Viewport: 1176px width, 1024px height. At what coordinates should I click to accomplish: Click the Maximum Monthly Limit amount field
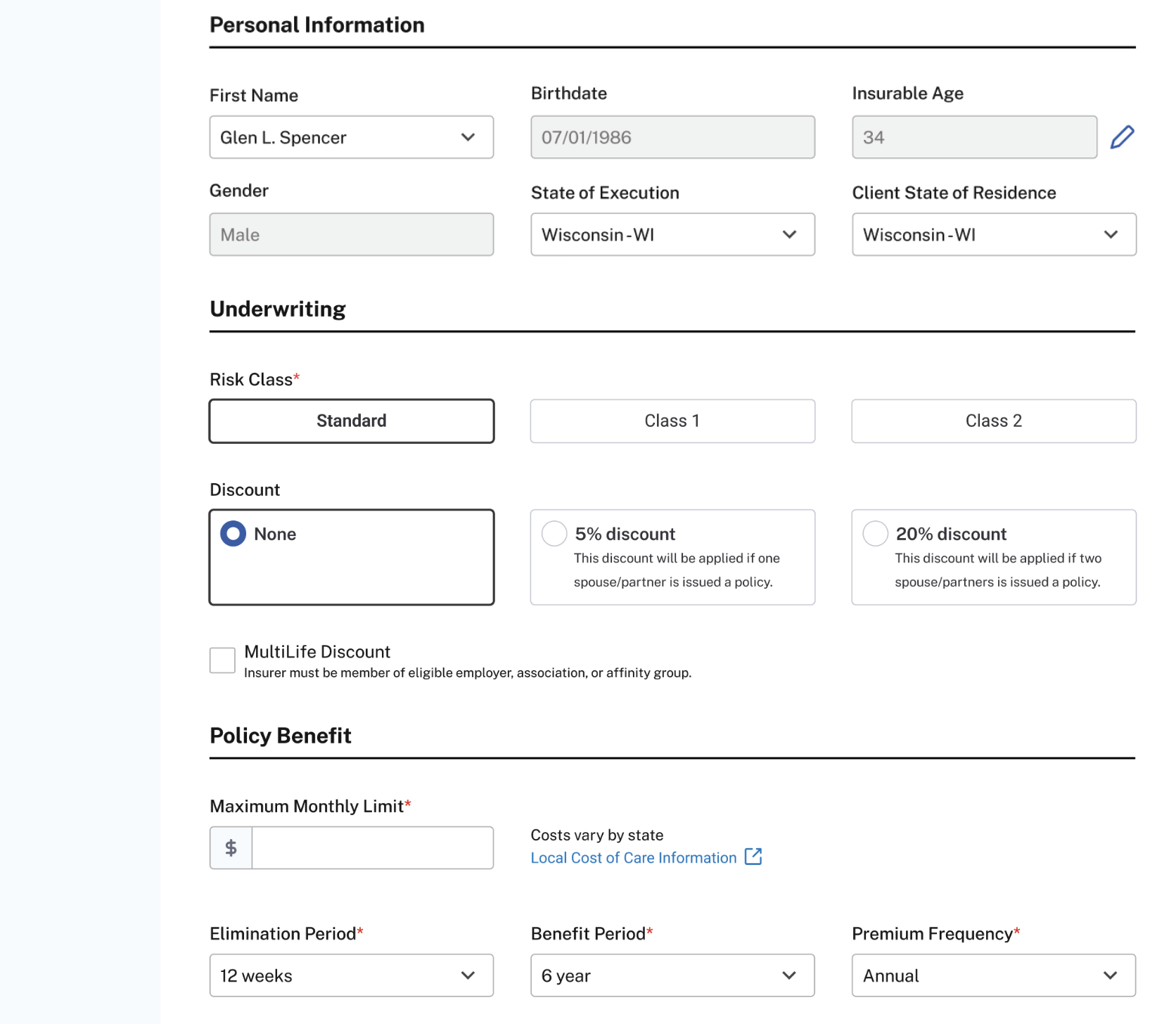click(372, 848)
